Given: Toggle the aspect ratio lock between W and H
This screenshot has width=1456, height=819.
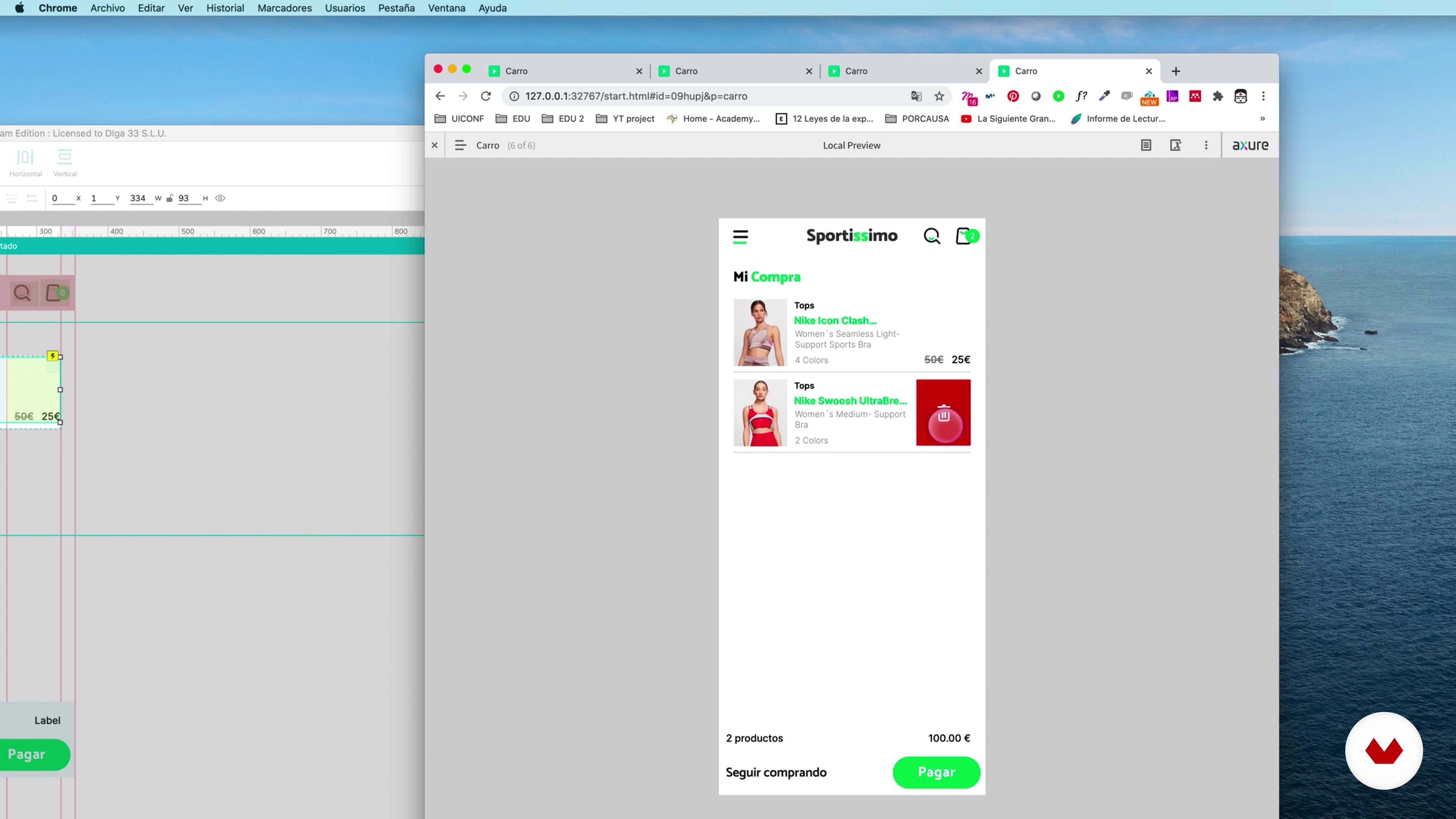Looking at the screenshot, I should [169, 198].
